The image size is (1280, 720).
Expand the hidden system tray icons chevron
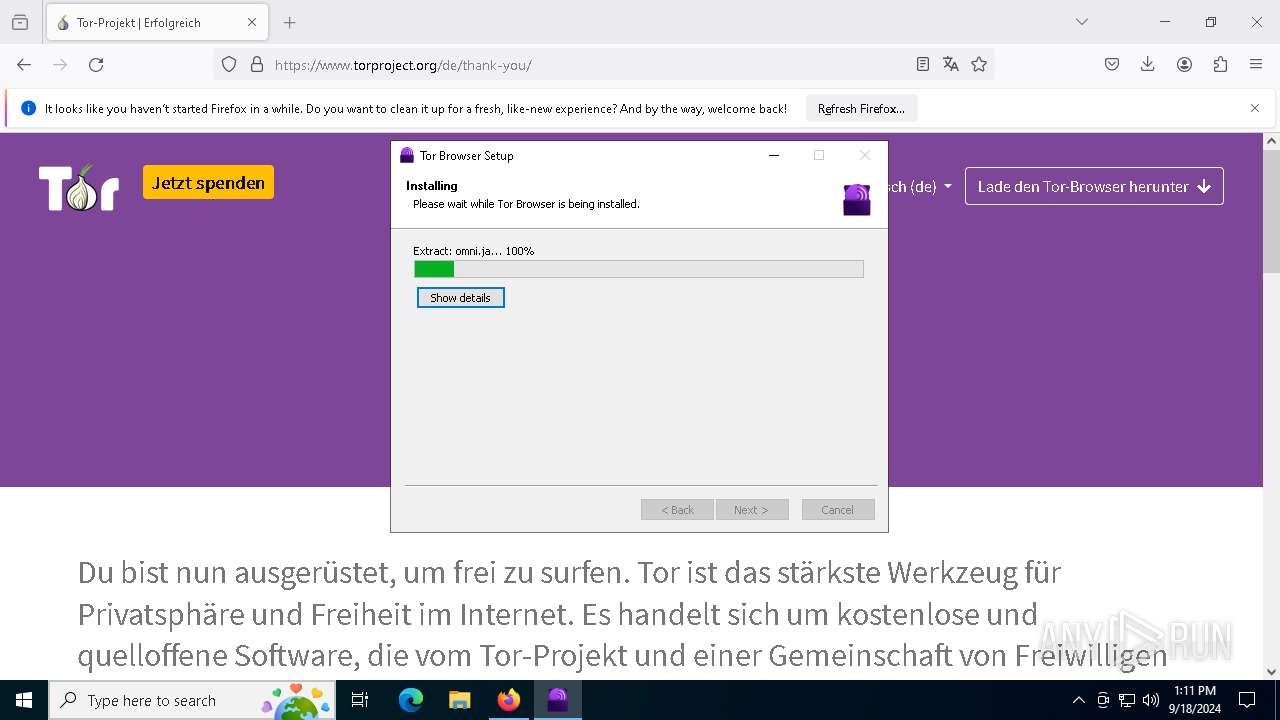point(1078,700)
